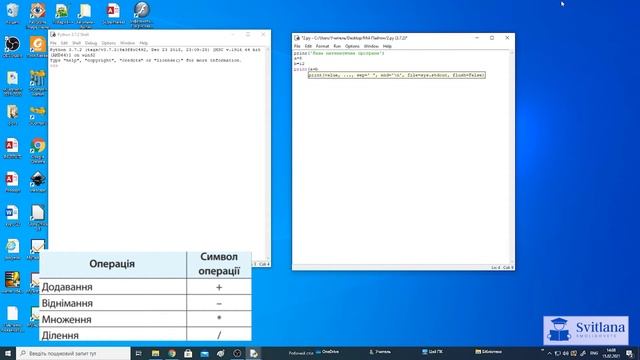Click the Множення table cell
This screenshot has height=360, width=640.
(113, 319)
